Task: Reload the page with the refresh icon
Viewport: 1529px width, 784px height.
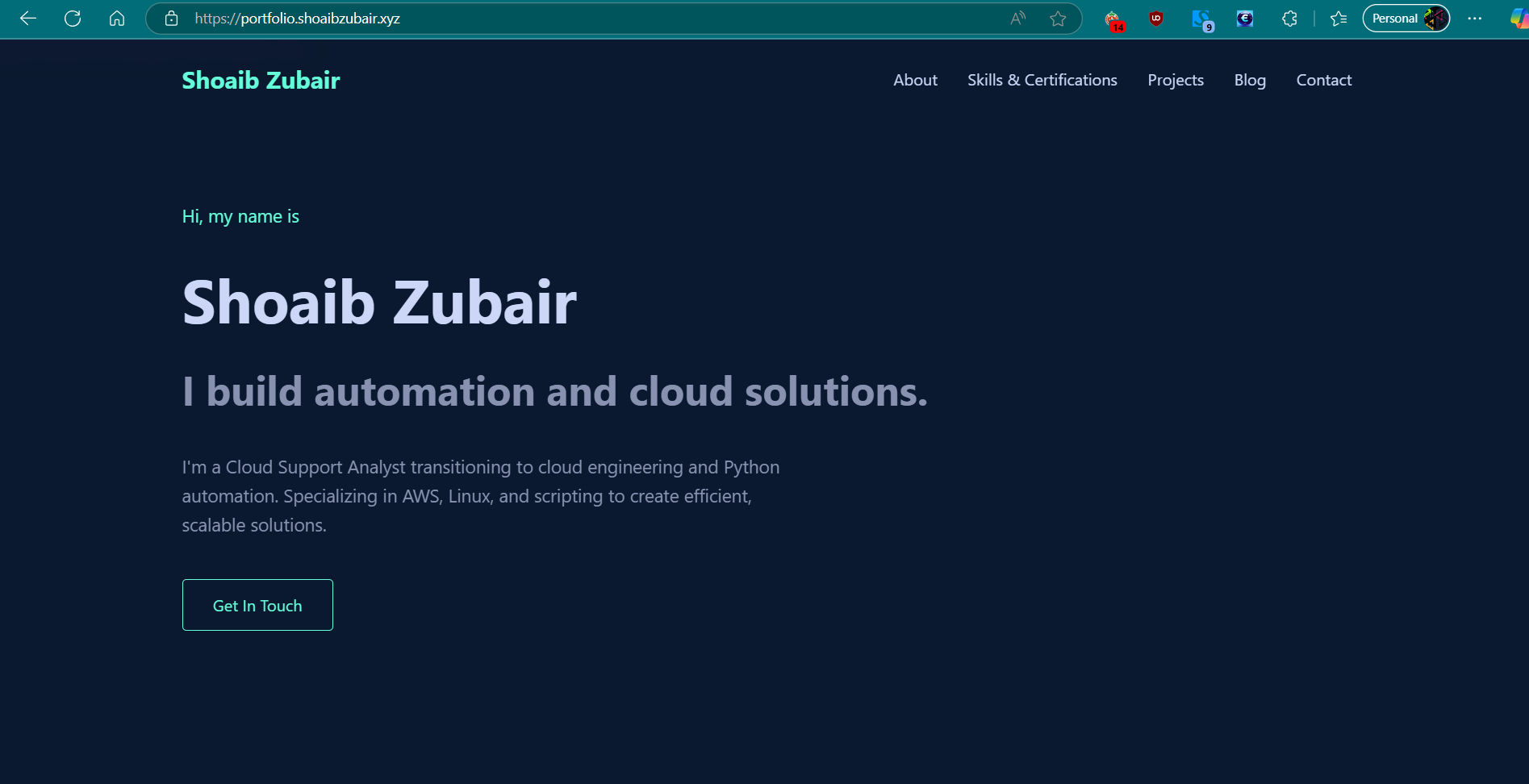Action: point(73,19)
